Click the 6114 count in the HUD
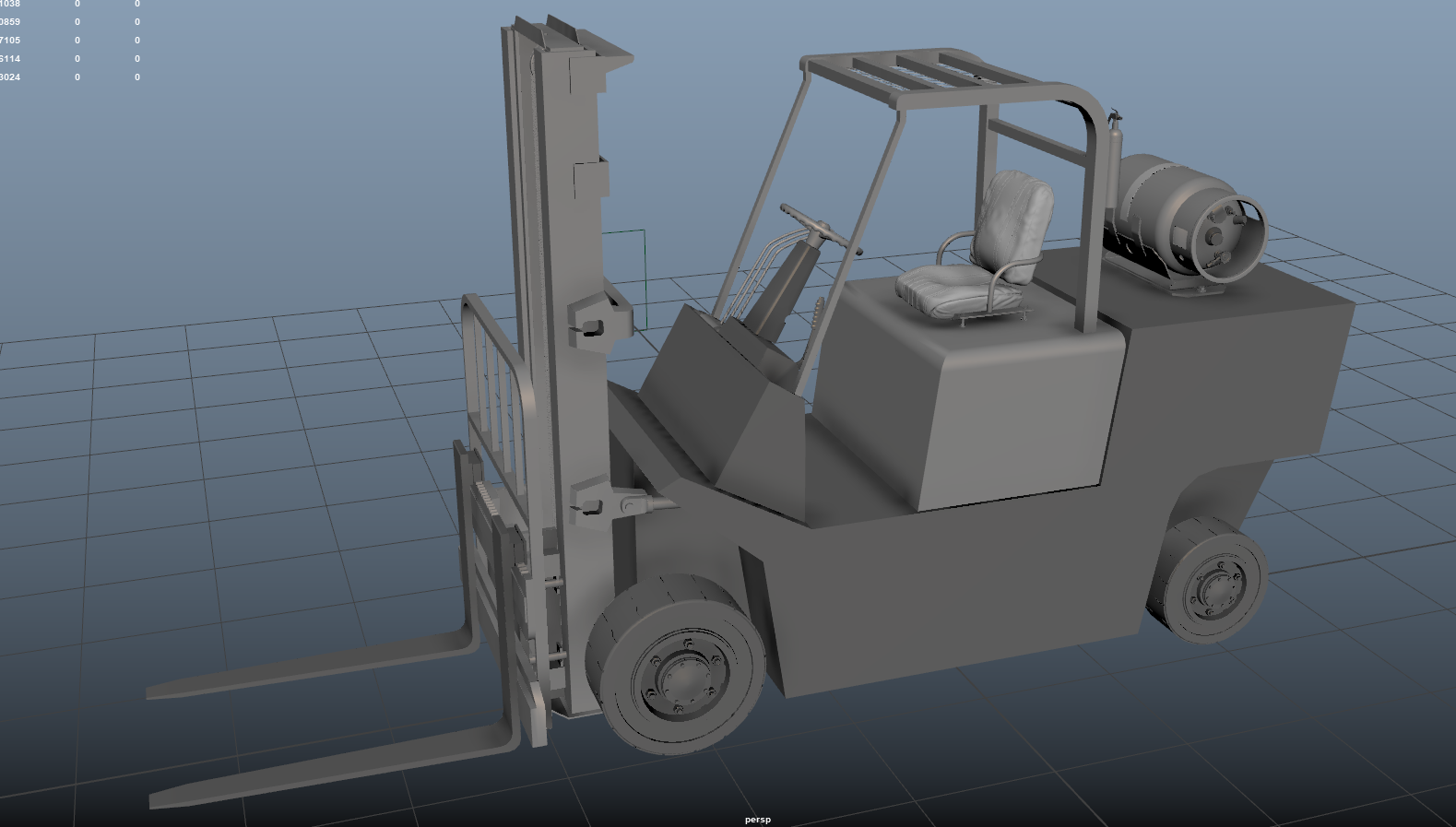The width and height of the screenshot is (1456, 827). pos(10,59)
